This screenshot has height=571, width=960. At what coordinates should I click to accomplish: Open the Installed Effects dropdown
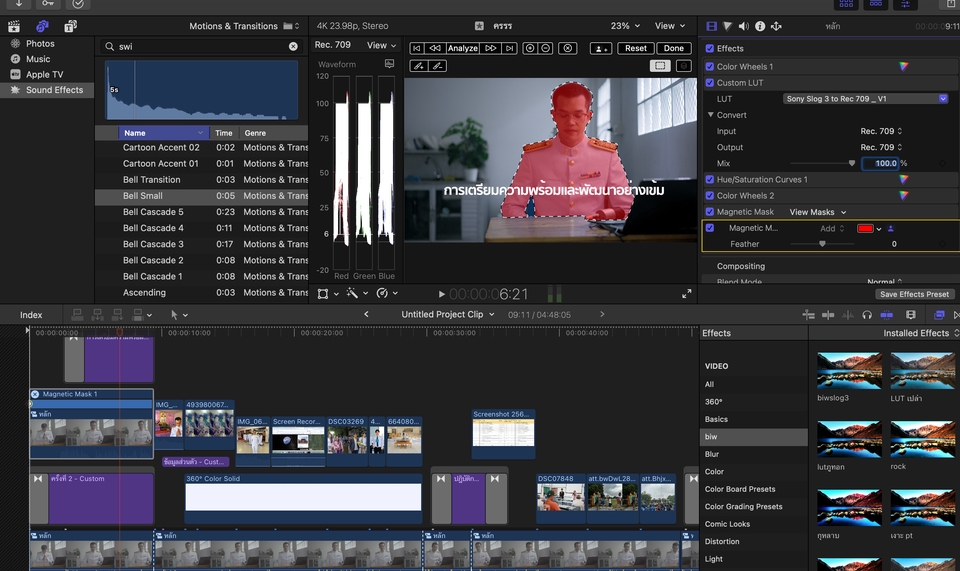coord(921,333)
